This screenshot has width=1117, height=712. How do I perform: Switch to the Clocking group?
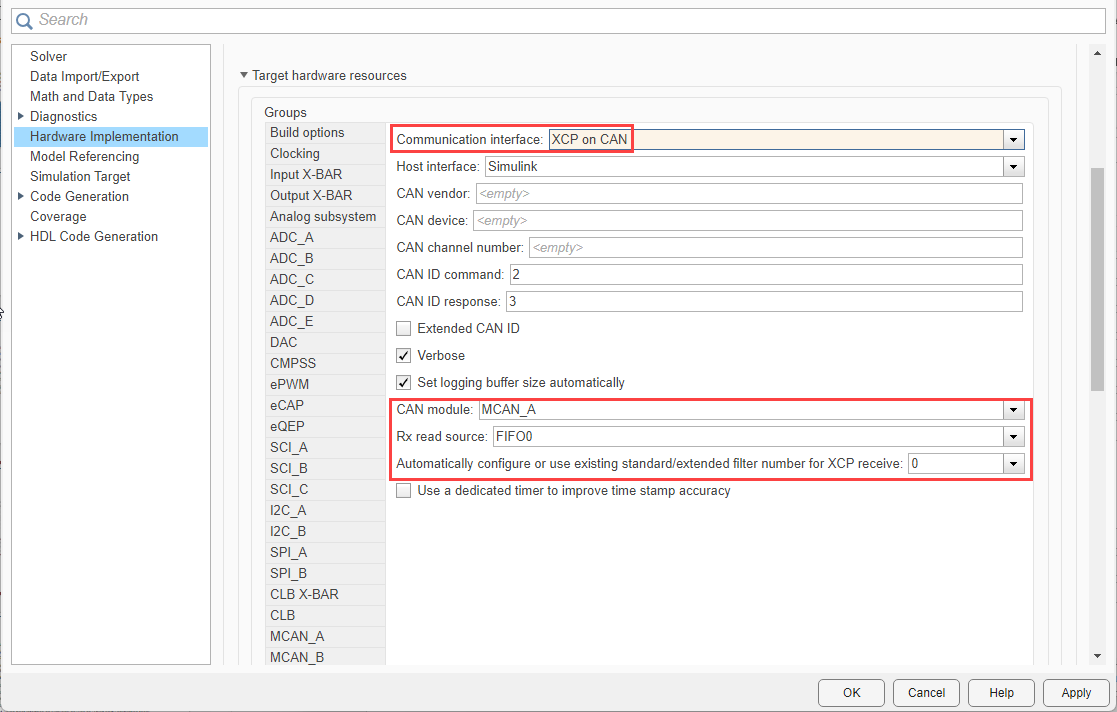294,153
